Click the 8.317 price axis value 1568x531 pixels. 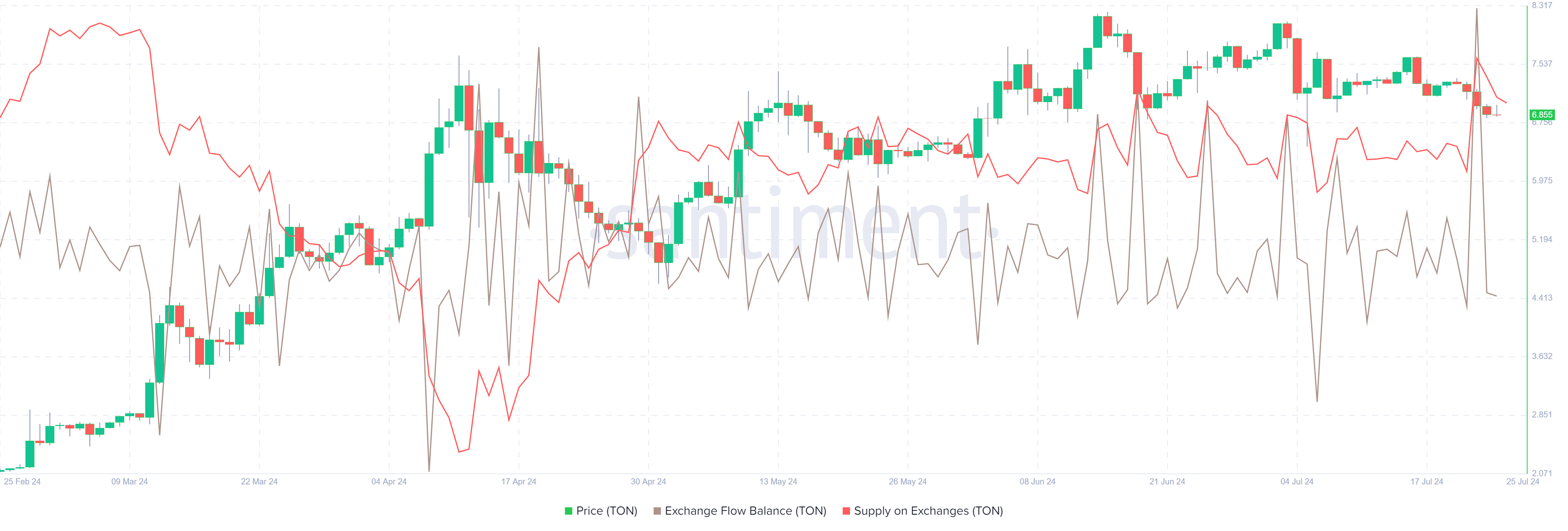click(1542, 5)
